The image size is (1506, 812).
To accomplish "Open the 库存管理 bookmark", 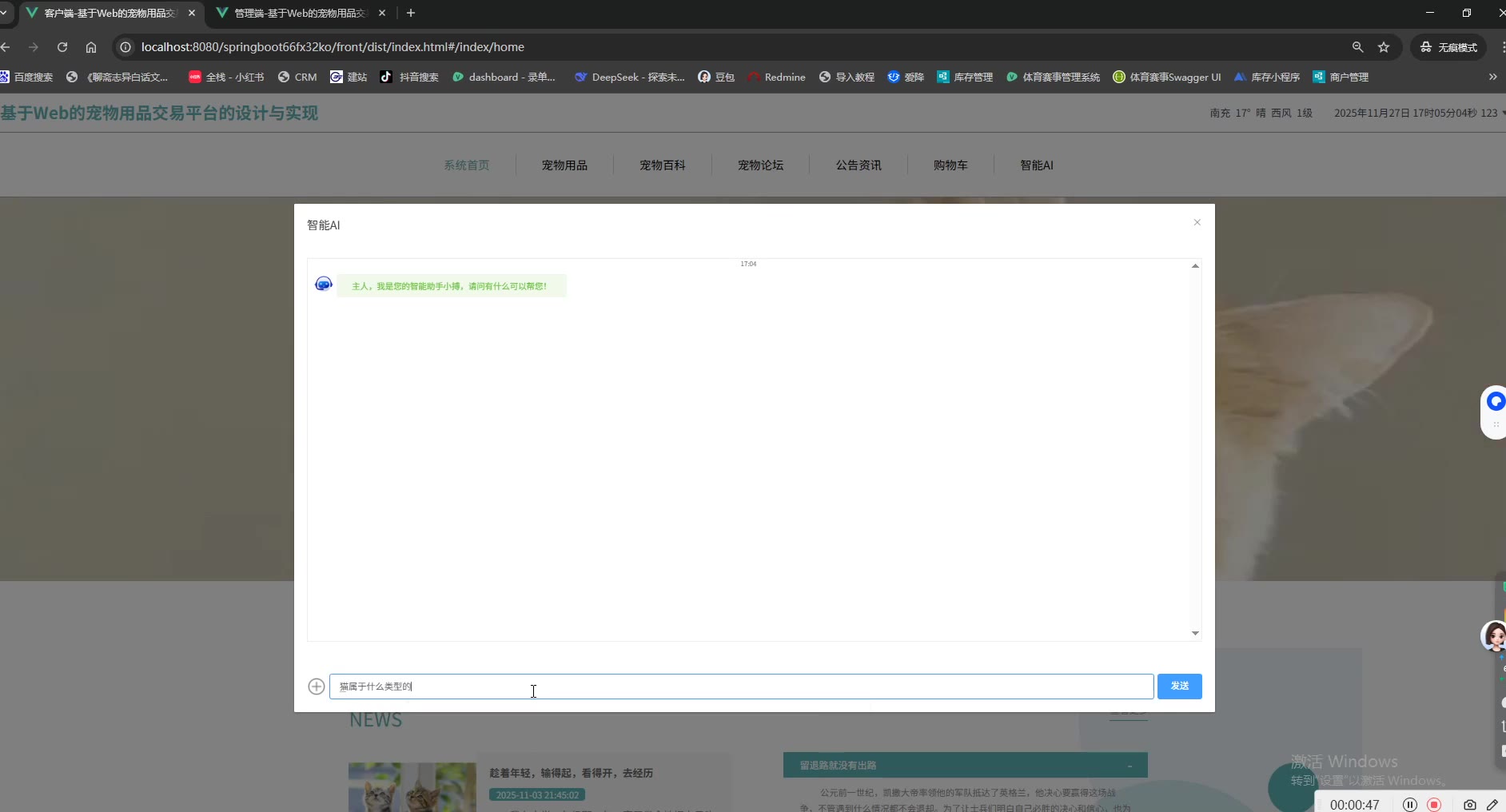I will click(965, 77).
